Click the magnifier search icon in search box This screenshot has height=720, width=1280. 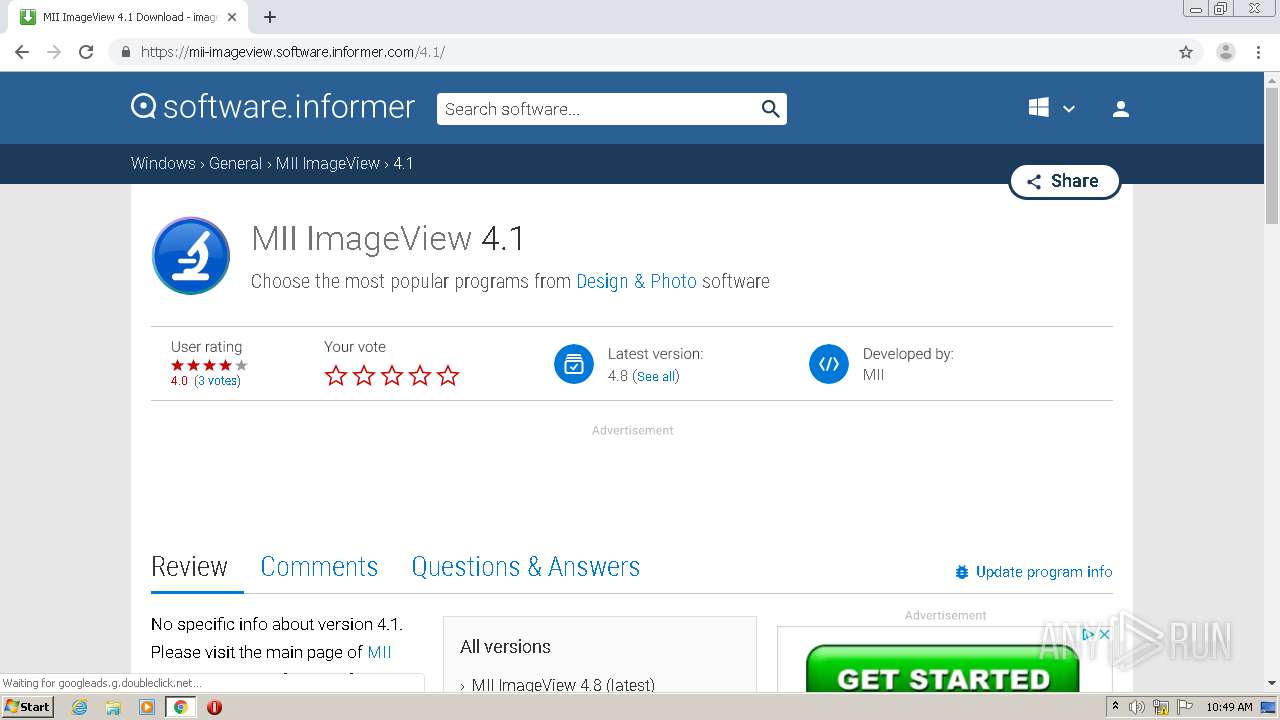[770, 109]
